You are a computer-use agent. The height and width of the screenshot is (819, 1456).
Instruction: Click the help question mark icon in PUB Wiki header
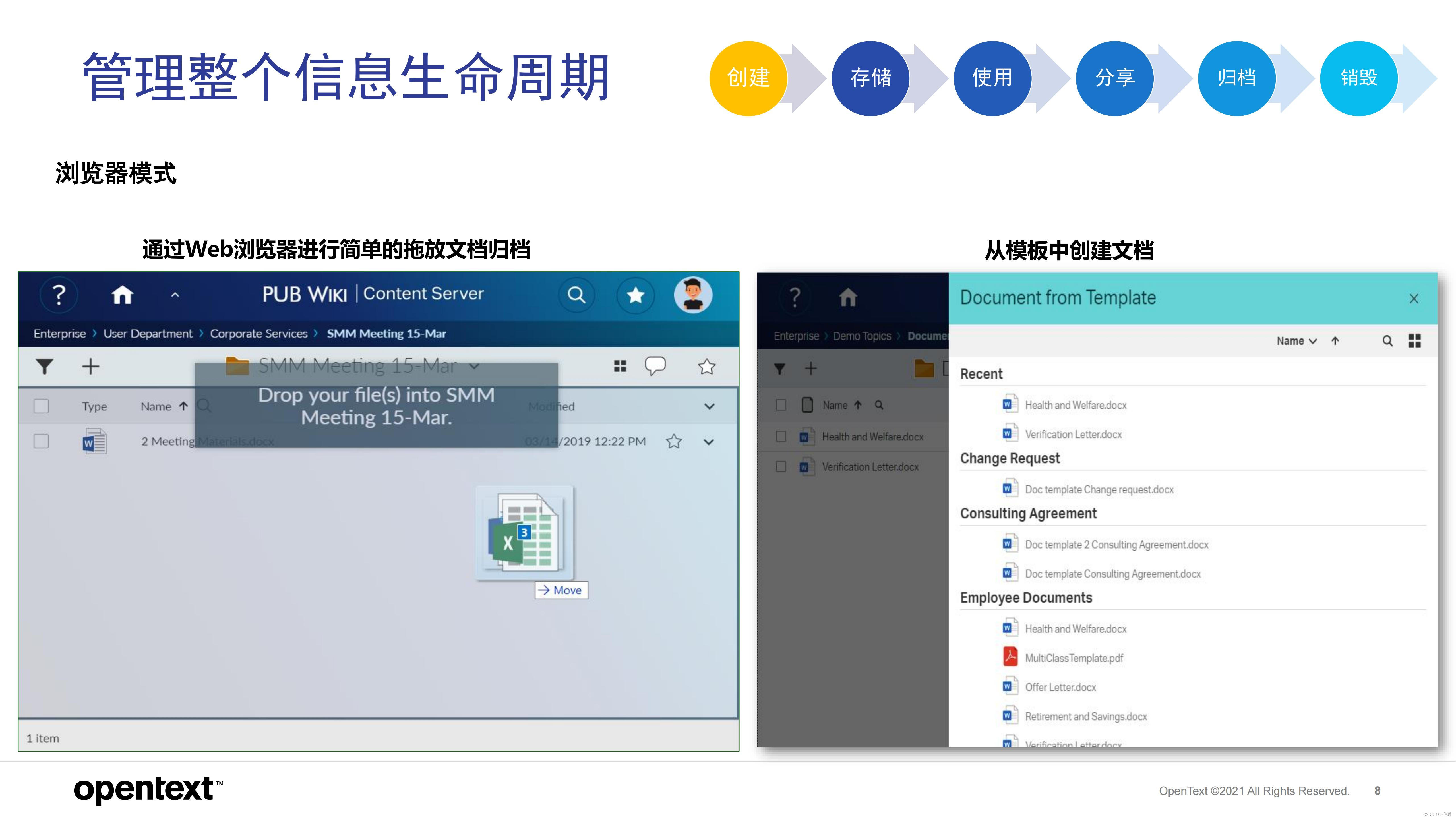click(x=58, y=295)
